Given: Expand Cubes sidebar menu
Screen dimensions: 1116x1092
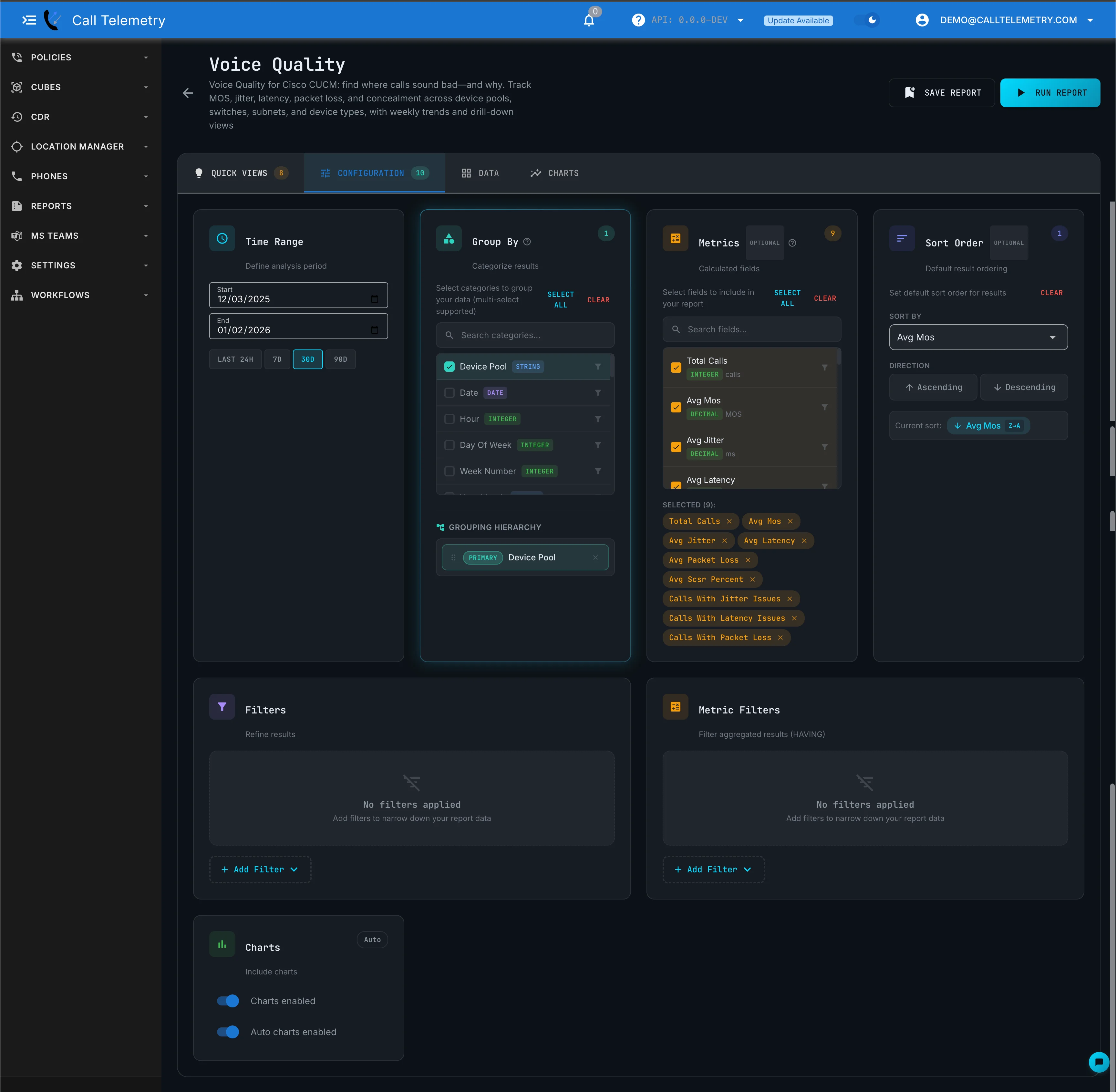Looking at the screenshot, I should (80, 87).
